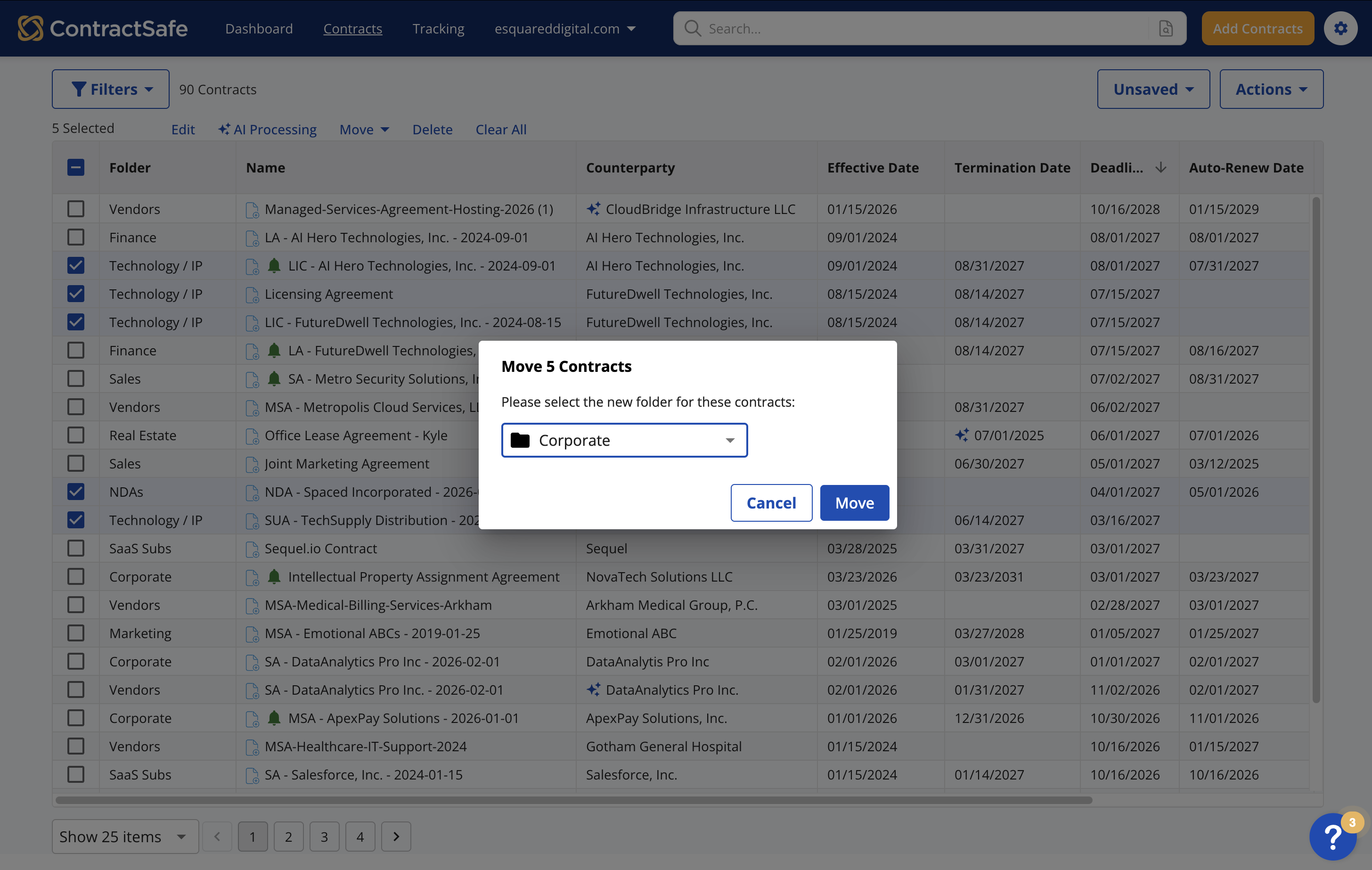Screen dimensions: 1372x870
Task: Click the vertical table scrollbar
Action: (x=1316, y=450)
